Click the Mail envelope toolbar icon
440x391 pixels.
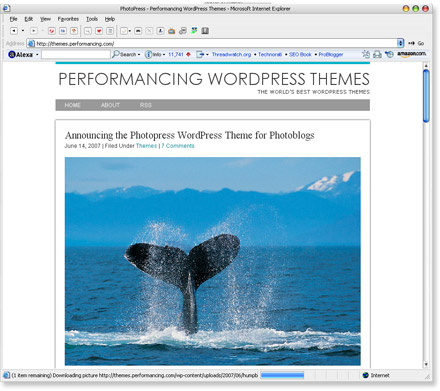click(124, 31)
